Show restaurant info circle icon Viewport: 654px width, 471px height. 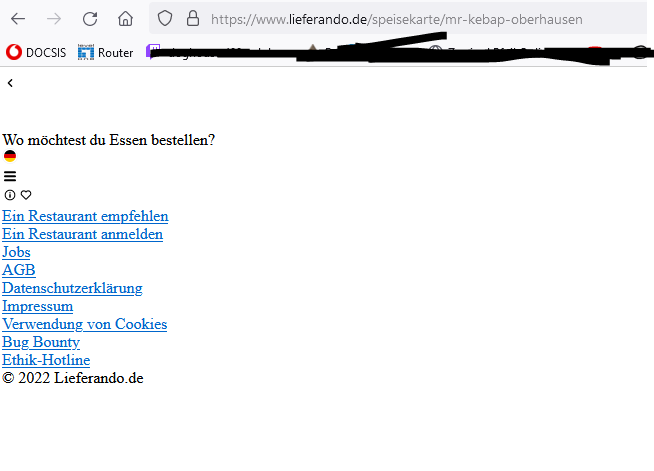(10, 195)
